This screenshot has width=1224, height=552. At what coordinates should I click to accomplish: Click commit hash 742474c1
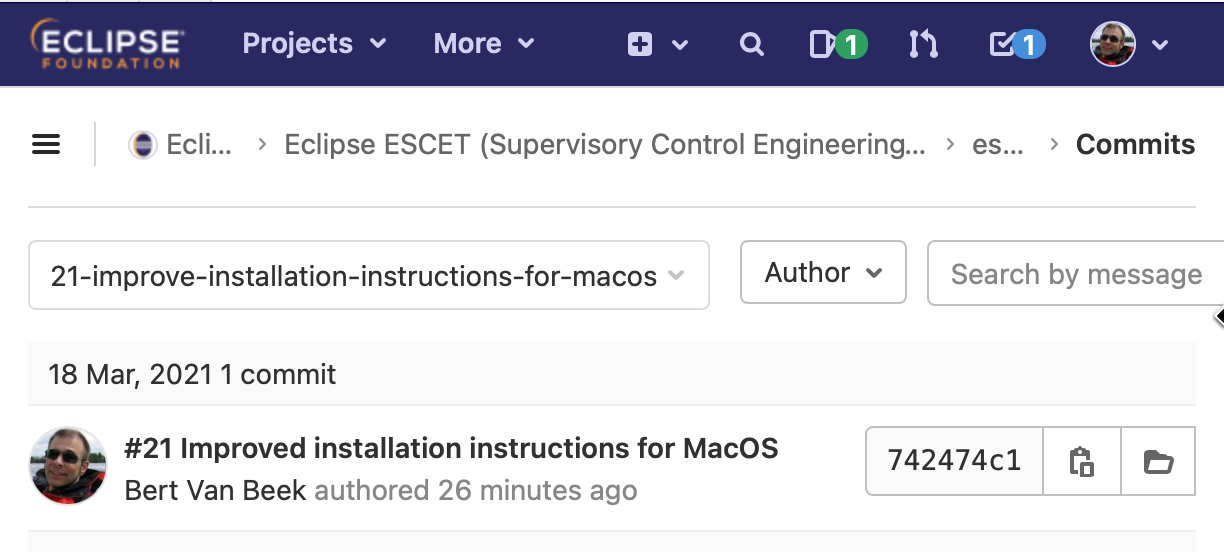[954, 461]
